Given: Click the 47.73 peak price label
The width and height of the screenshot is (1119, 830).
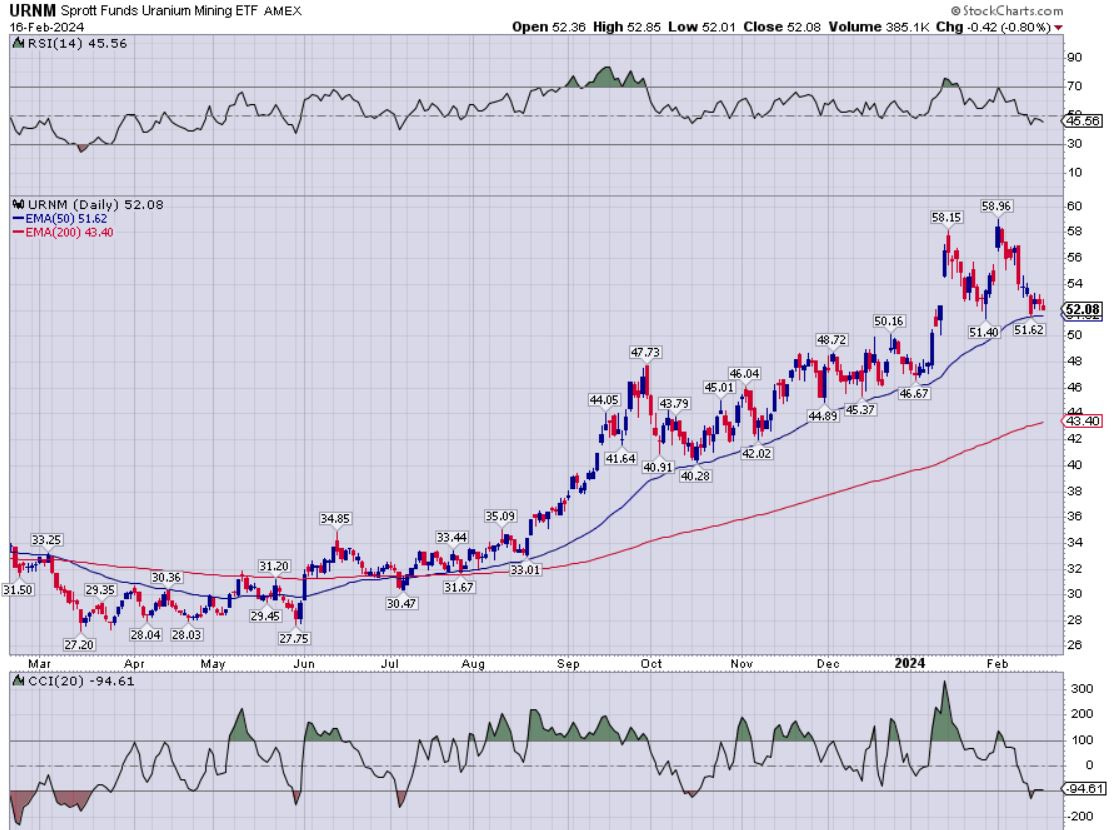Looking at the screenshot, I should pyautogui.click(x=645, y=352).
